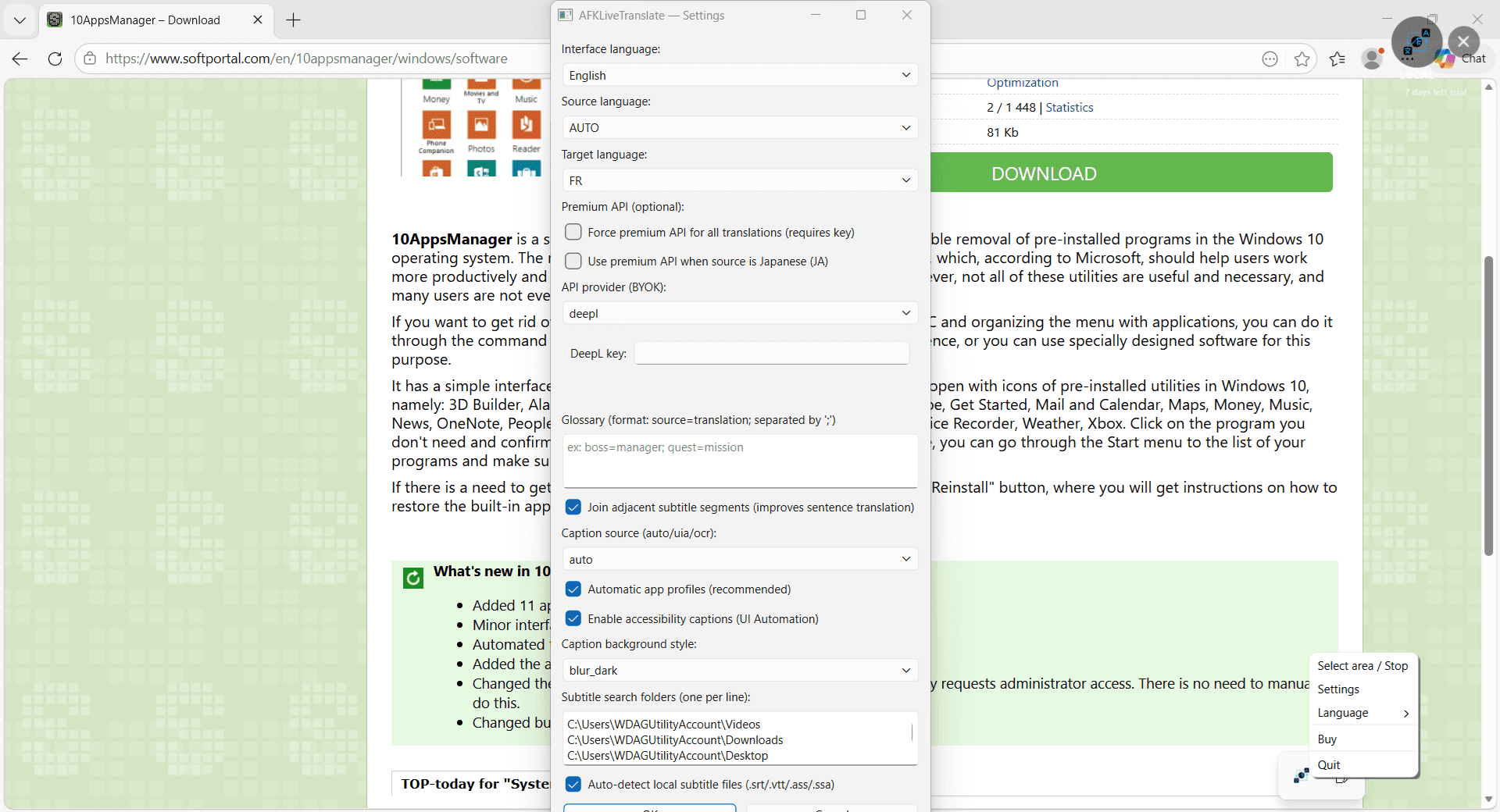This screenshot has height=812, width=1500.
Task: Open the browser favorites list
Action: 1337,59
